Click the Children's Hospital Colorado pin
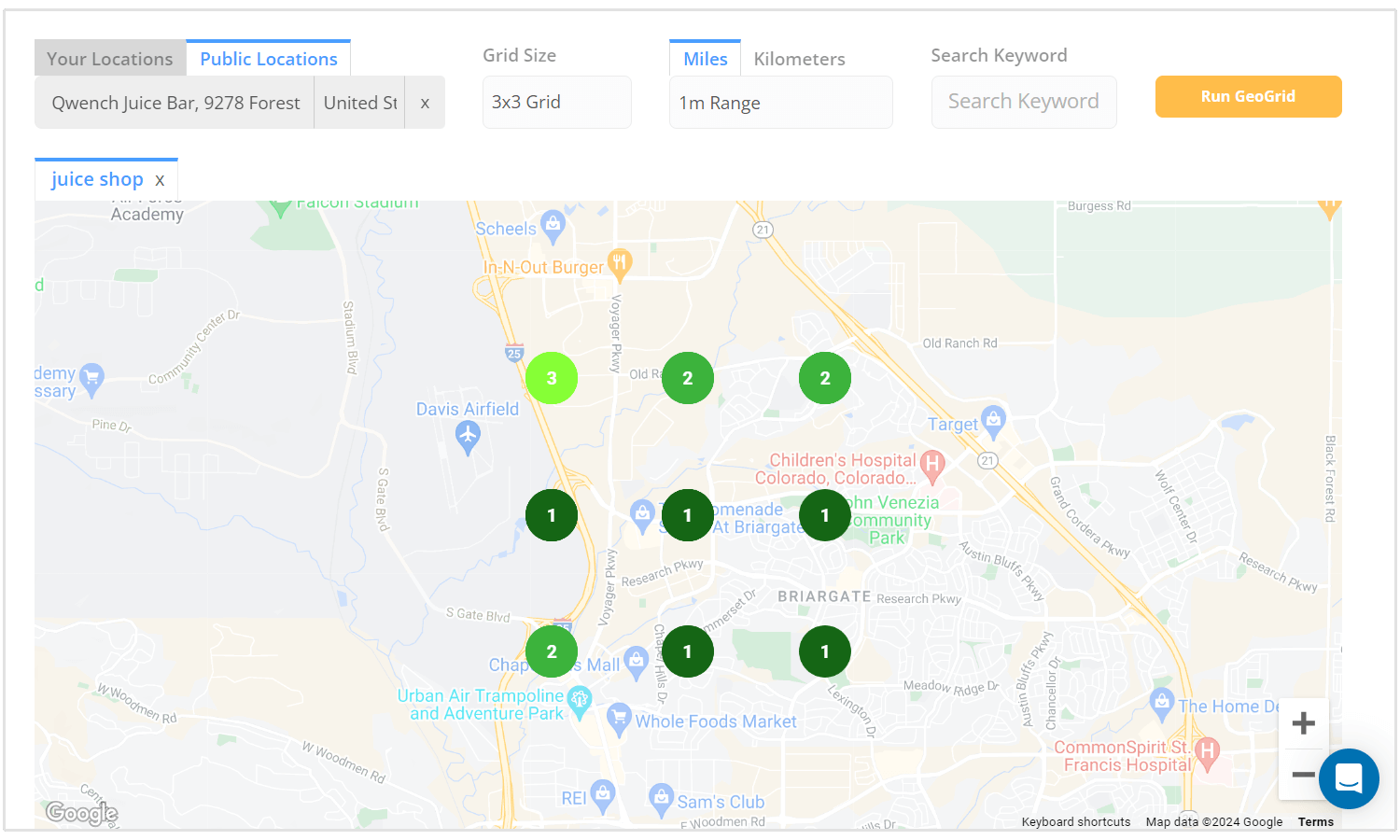The height and width of the screenshot is (840, 1400). 931,465
